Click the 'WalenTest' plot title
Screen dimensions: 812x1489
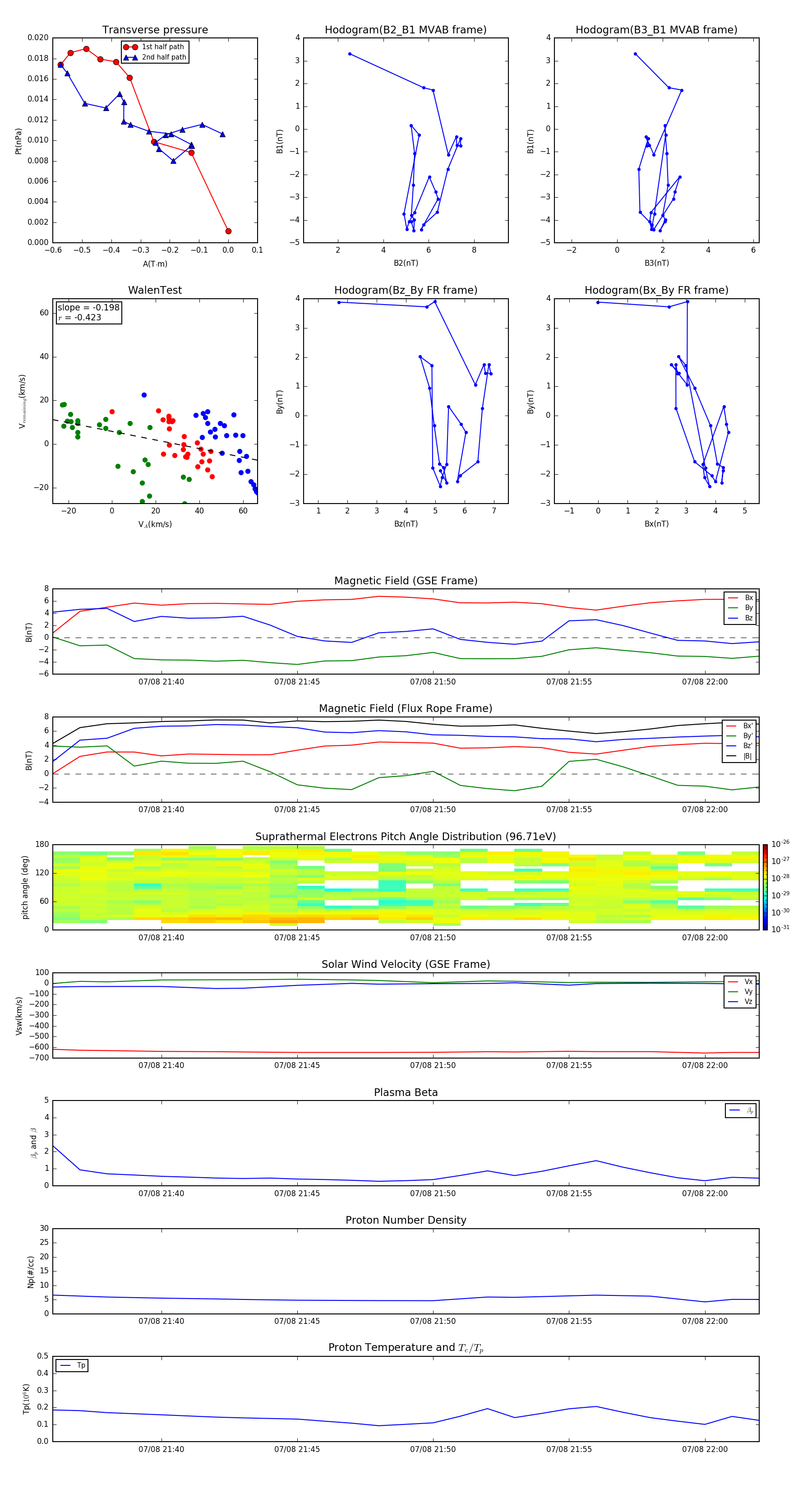(x=155, y=290)
